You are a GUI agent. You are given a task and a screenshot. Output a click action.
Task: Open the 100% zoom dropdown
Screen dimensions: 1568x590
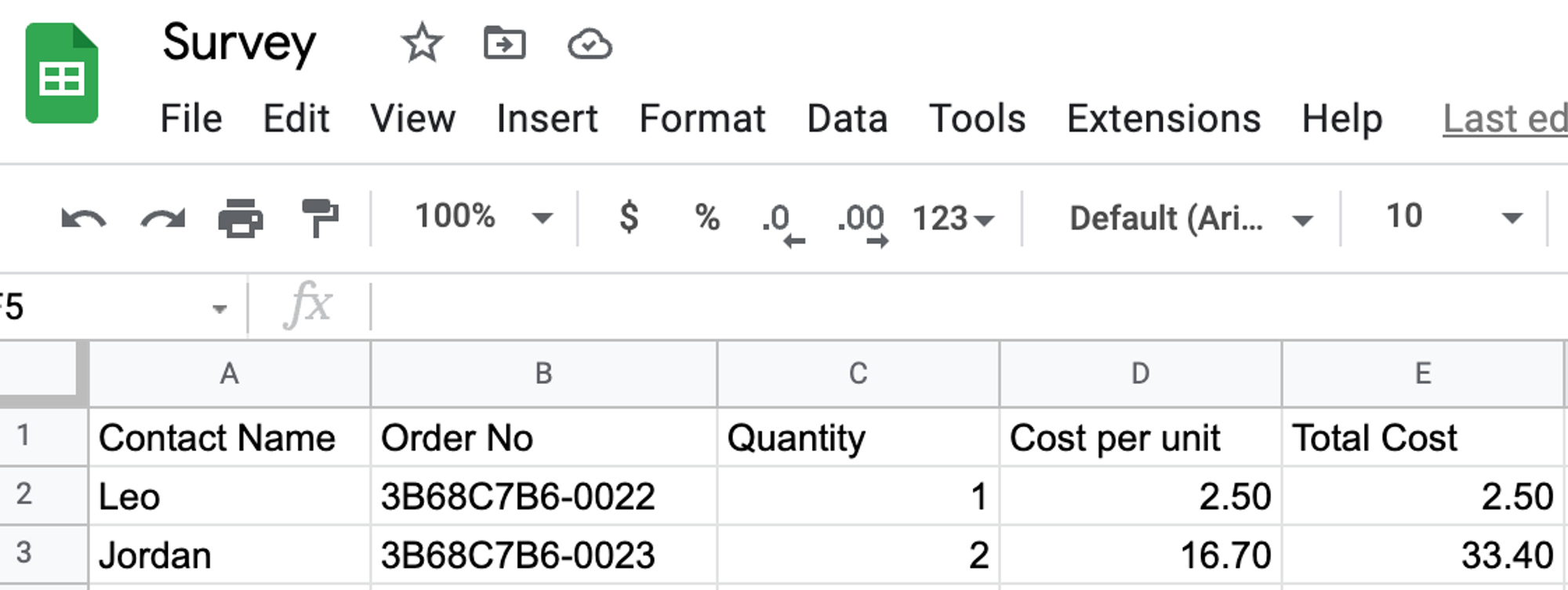tap(483, 217)
